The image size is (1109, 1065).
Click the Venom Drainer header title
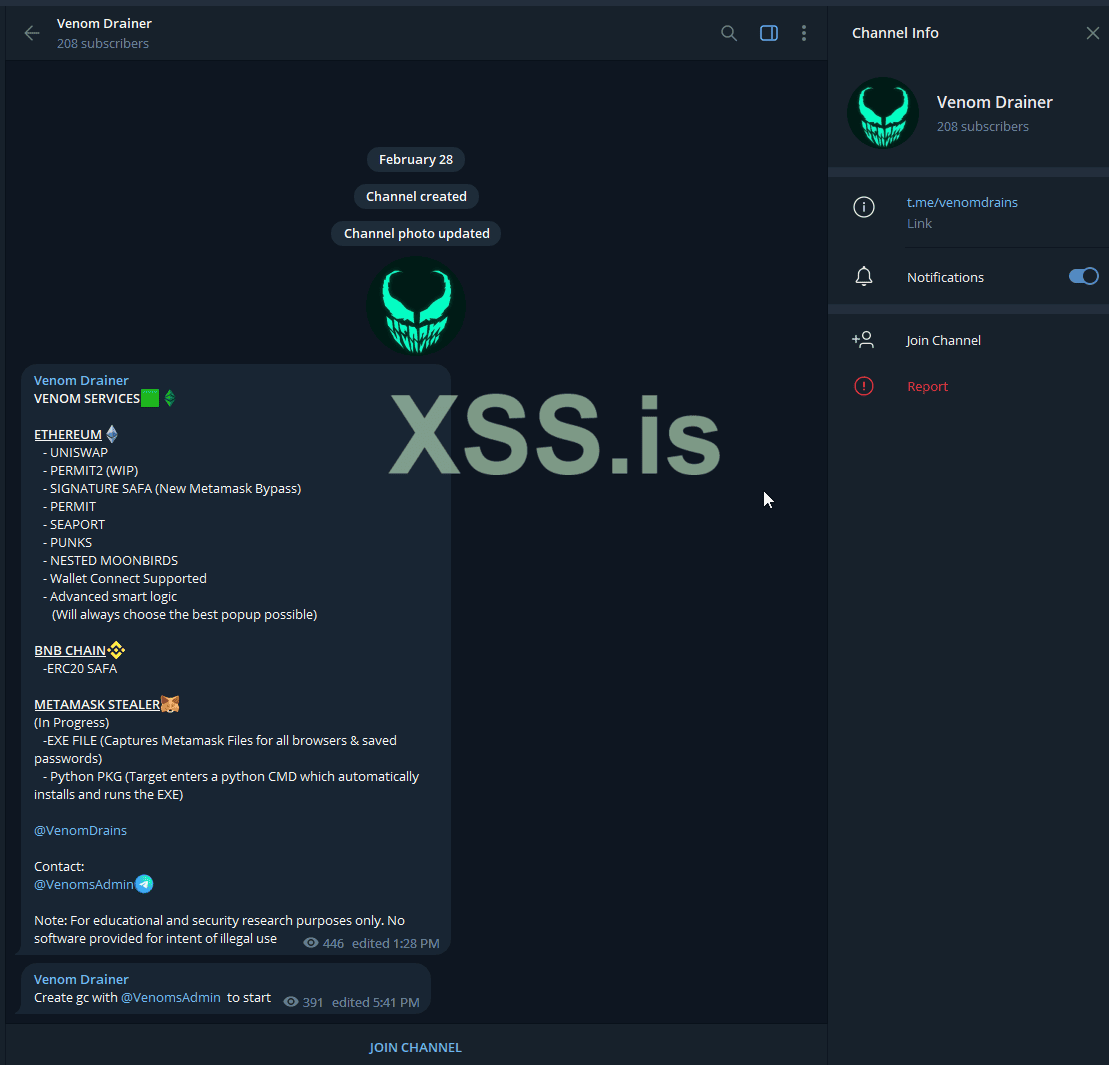point(104,23)
